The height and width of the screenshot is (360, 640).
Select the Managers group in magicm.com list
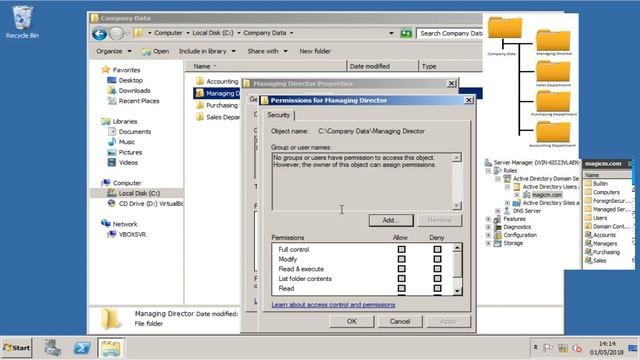click(x=605, y=243)
